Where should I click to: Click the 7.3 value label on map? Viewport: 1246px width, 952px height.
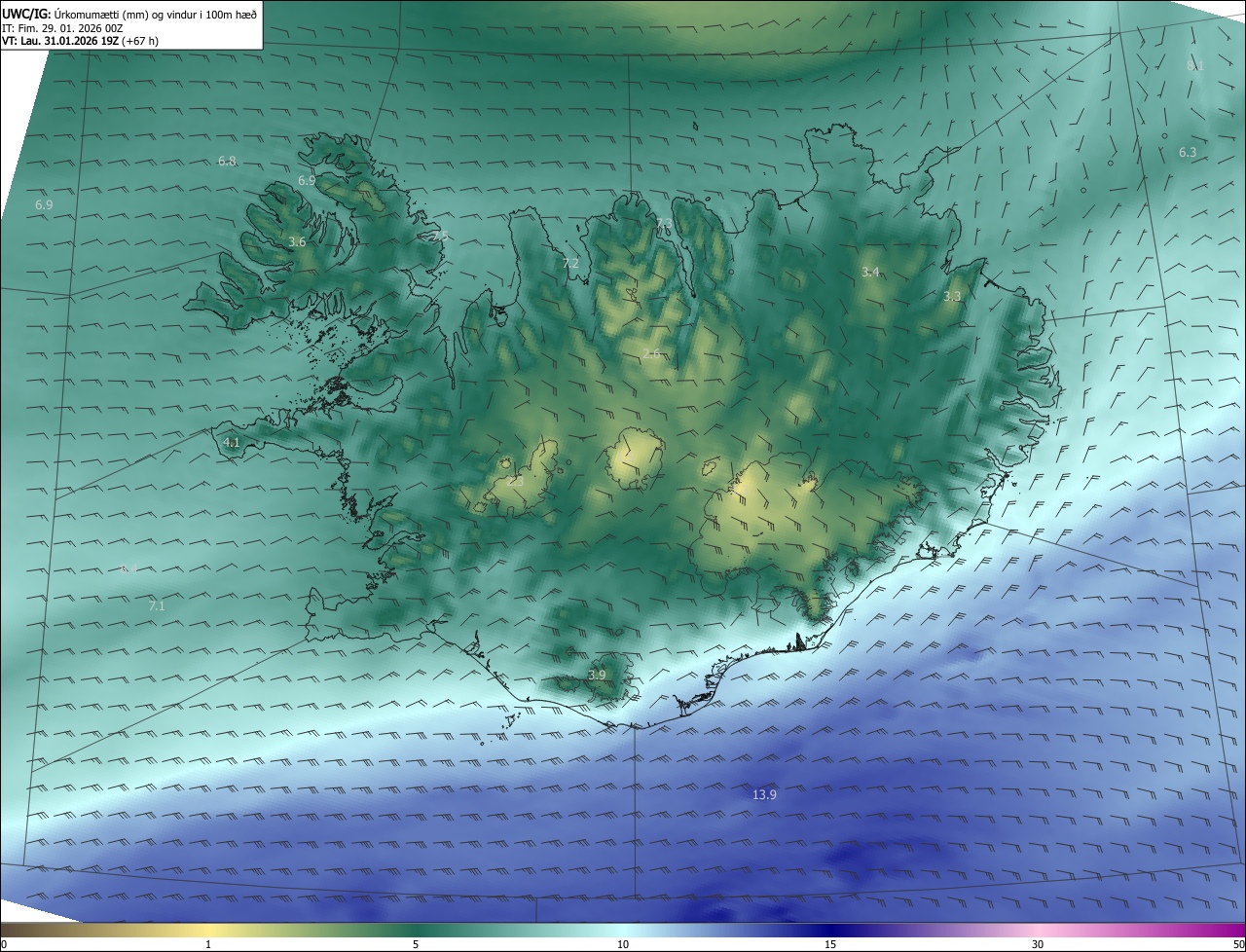click(664, 224)
